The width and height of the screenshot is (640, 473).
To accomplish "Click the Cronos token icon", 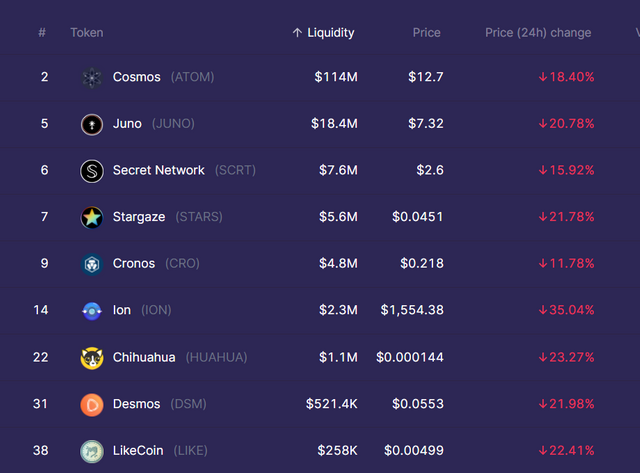I will (x=92, y=264).
